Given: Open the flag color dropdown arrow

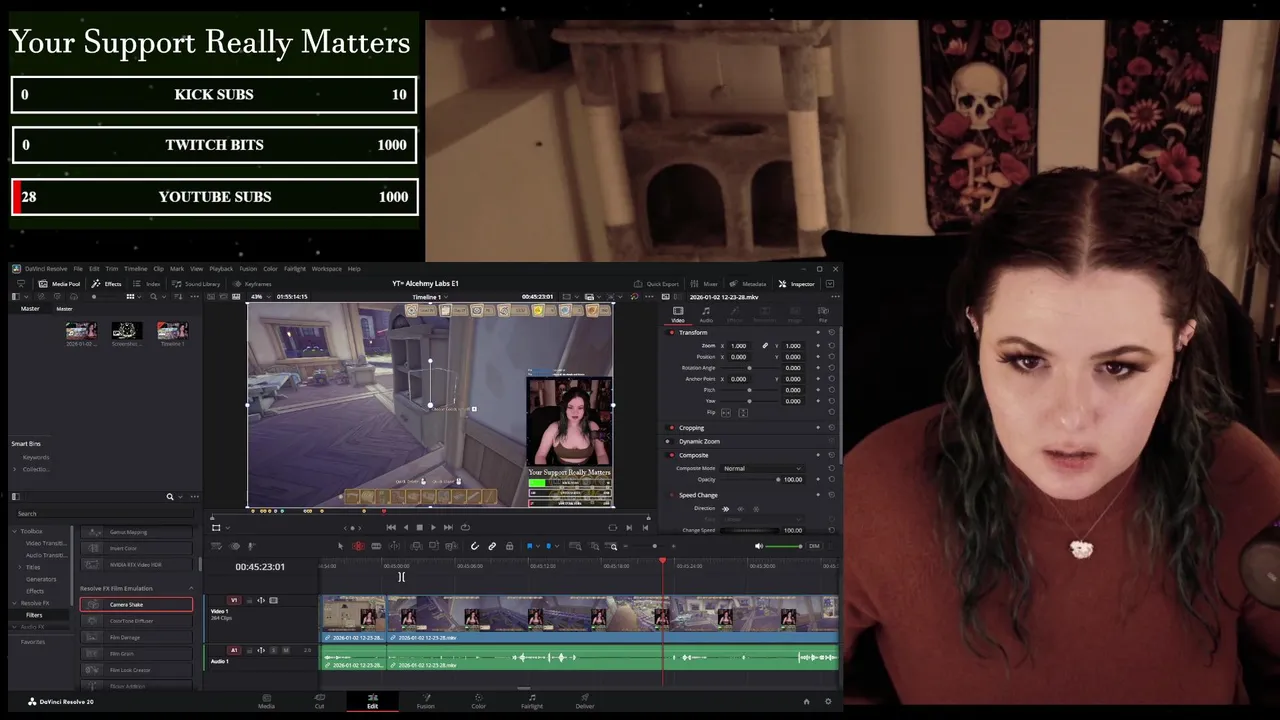Looking at the screenshot, I should (538, 546).
